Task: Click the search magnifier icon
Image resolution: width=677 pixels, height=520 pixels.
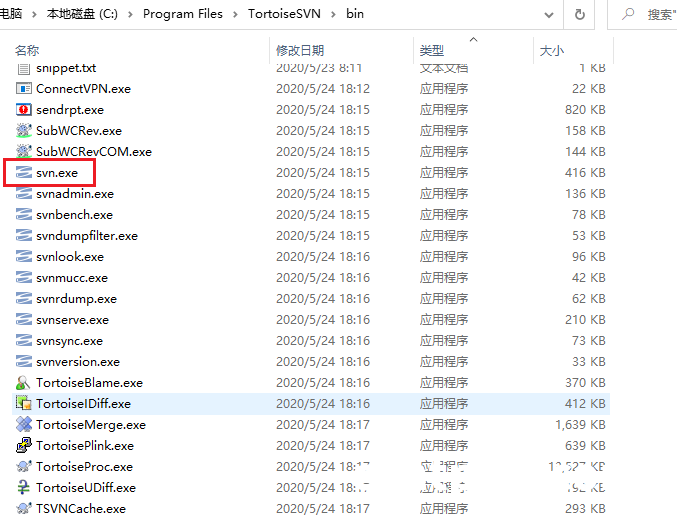Action: 628,14
